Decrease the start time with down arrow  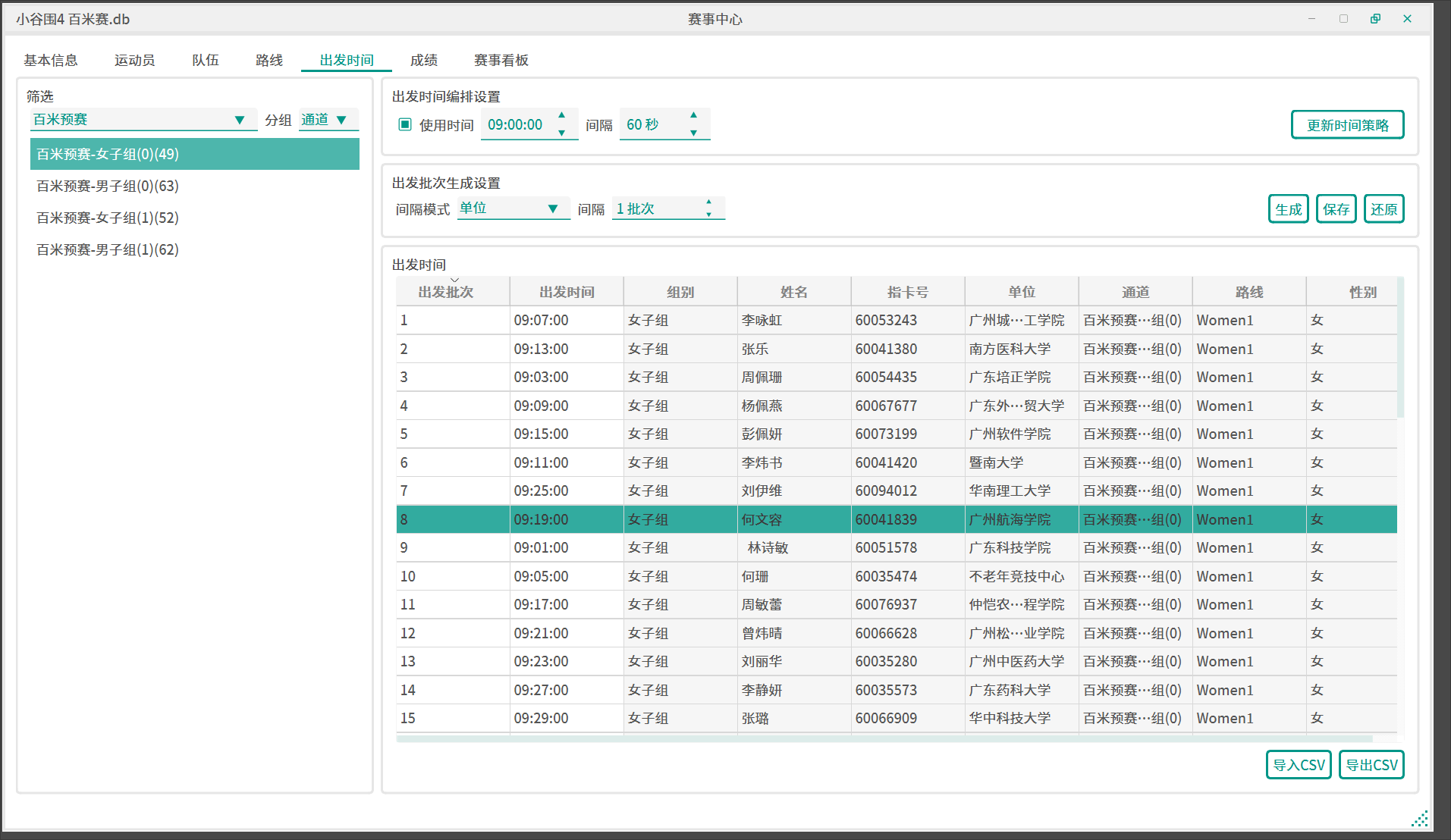click(561, 133)
